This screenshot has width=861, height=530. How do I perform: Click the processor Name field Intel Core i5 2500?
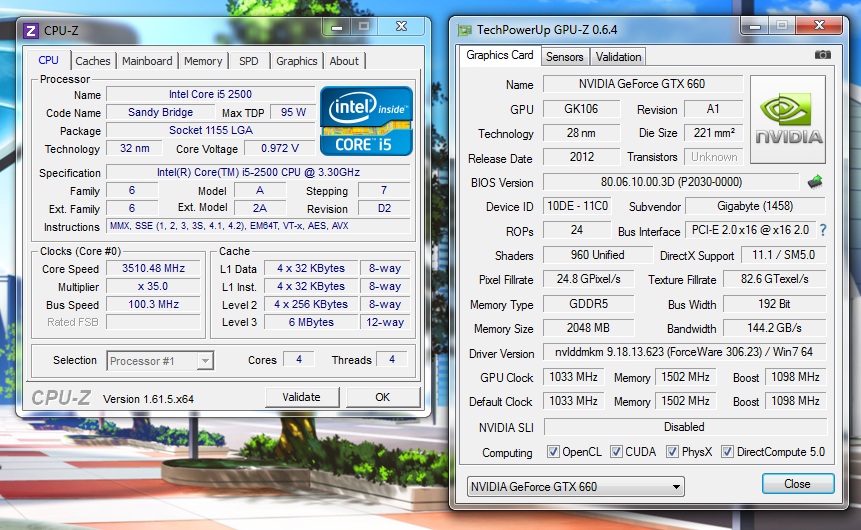210,94
